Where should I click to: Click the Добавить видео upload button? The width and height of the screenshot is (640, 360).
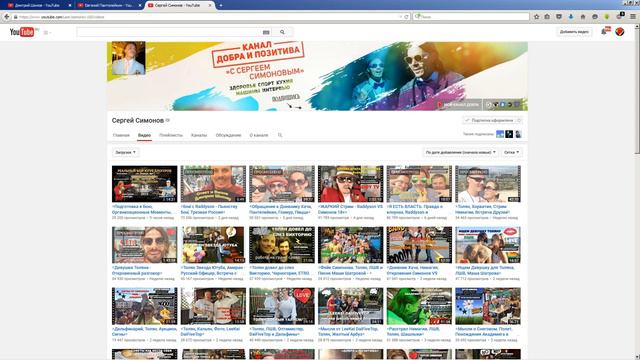click(574, 32)
